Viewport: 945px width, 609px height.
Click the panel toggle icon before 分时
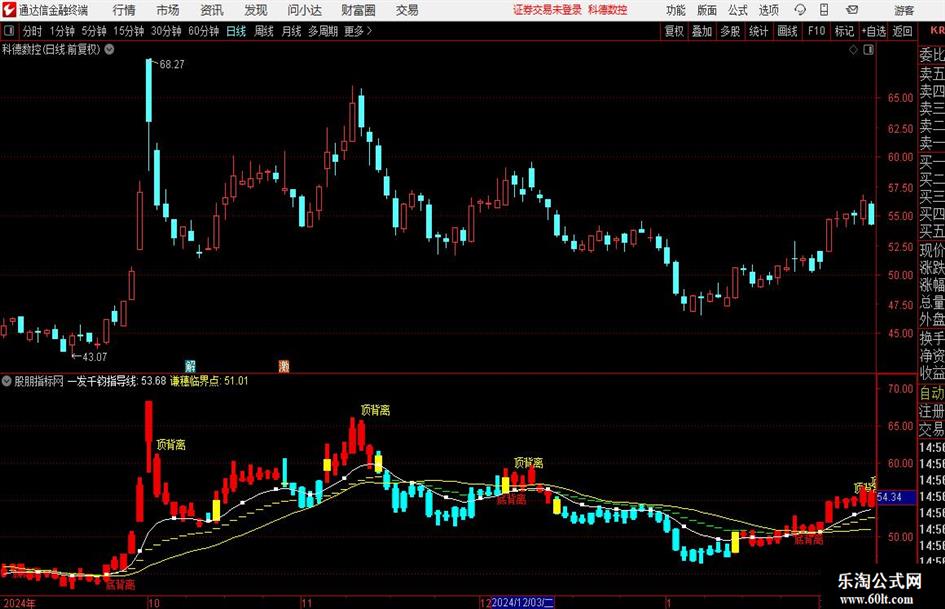[9, 31]
